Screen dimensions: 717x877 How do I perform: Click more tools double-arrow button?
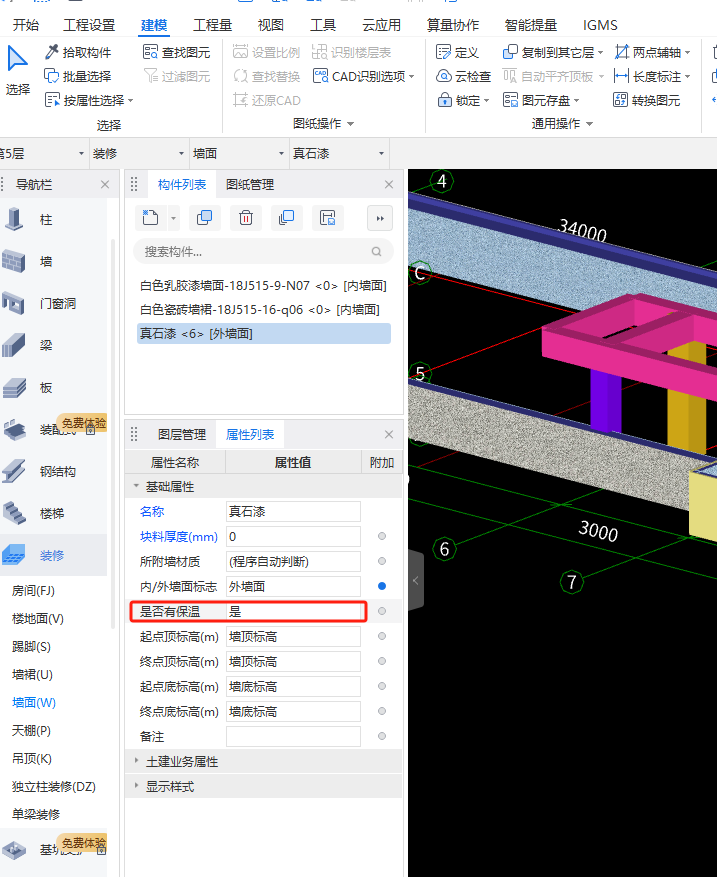380,218
